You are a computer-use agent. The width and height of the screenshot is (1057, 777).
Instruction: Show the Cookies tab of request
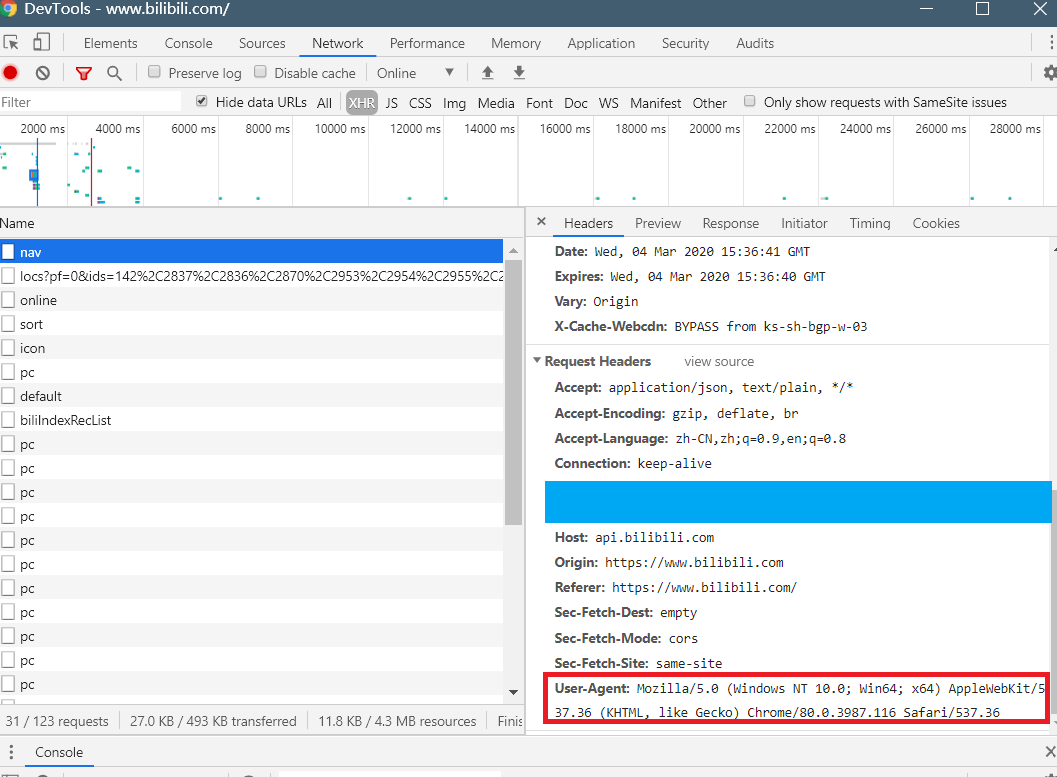pos(936,223)
